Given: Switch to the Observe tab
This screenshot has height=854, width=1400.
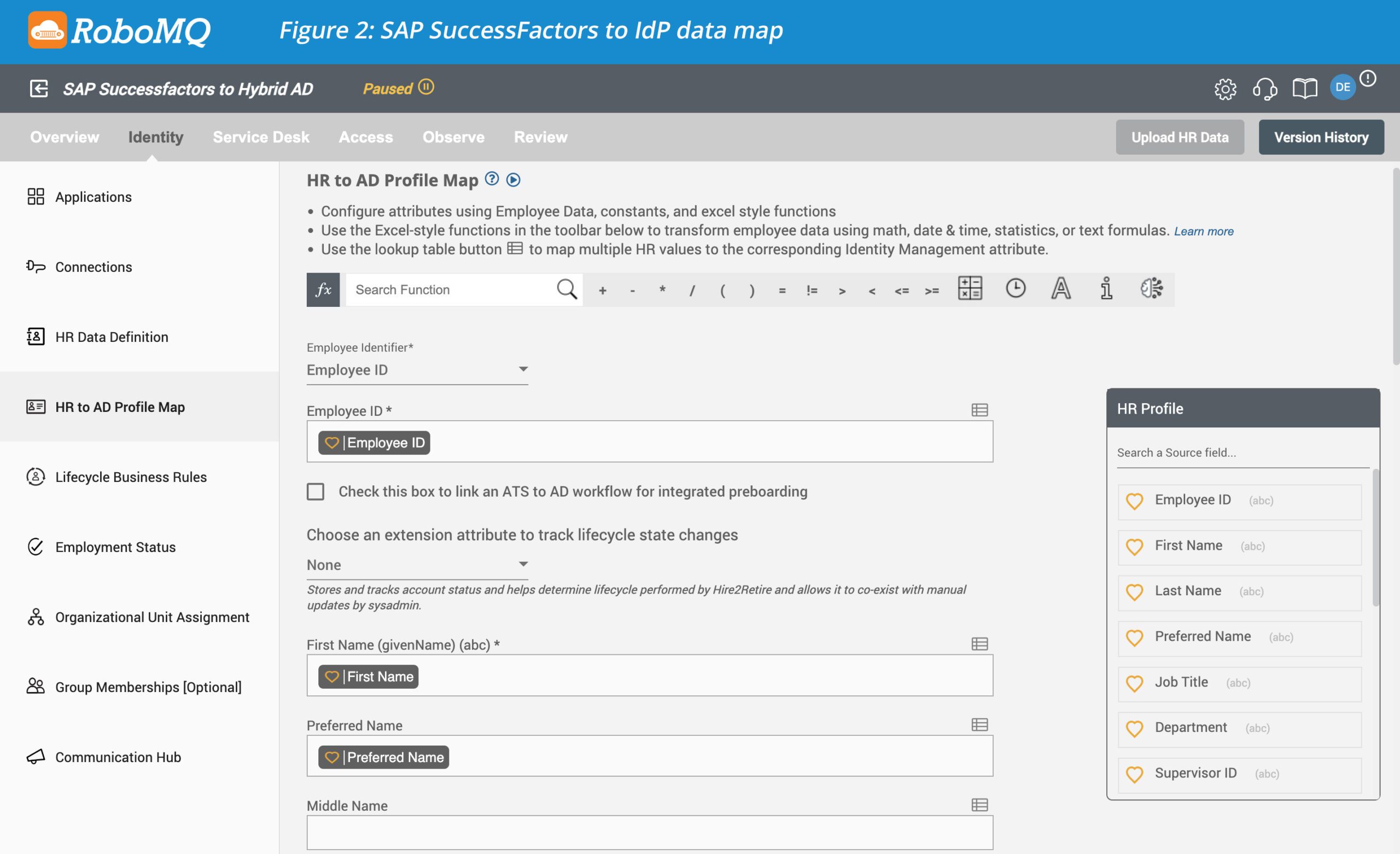Looking at the screenshot, I should (x=453, y=136).
